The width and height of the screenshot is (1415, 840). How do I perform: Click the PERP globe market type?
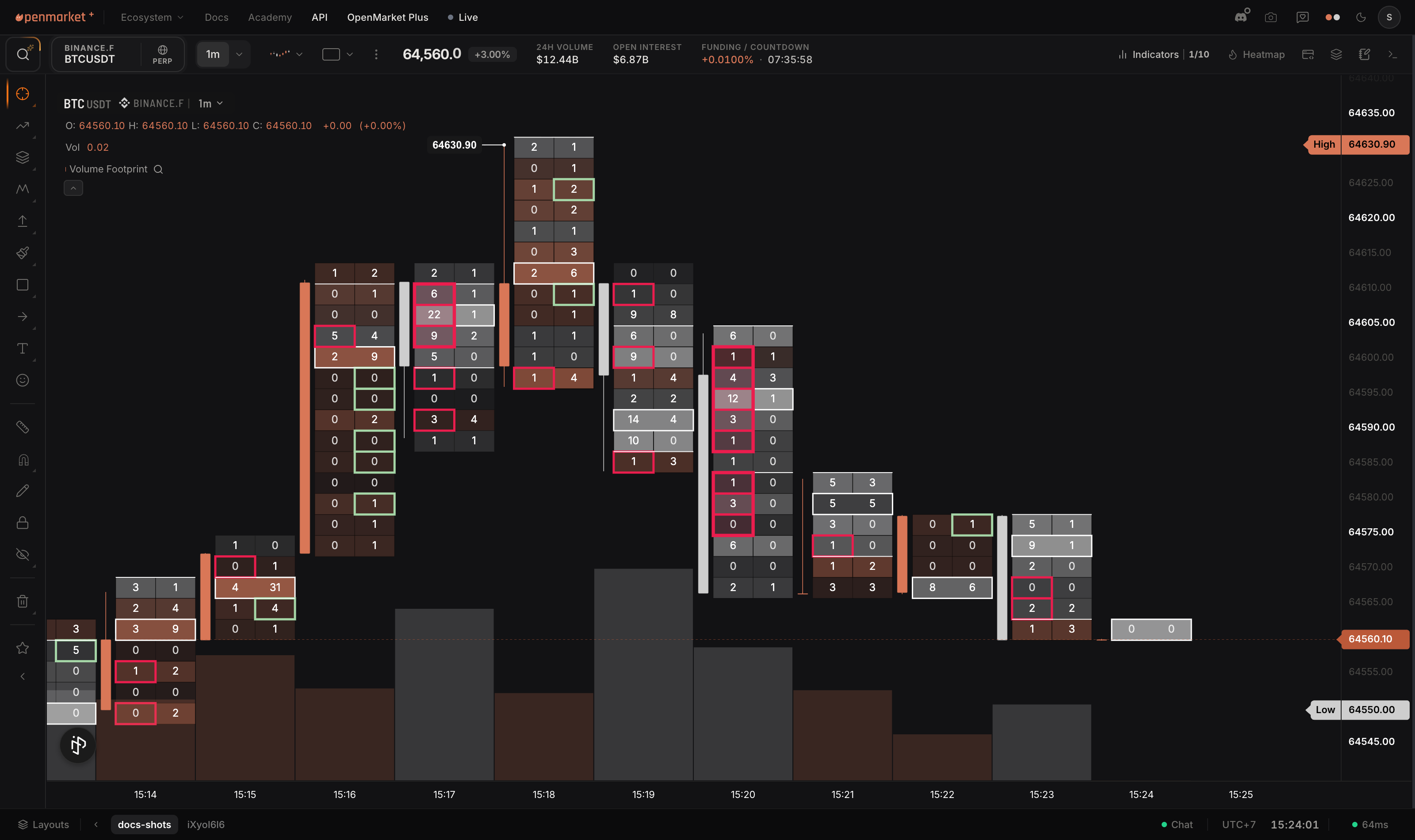(x=162, y=54)
